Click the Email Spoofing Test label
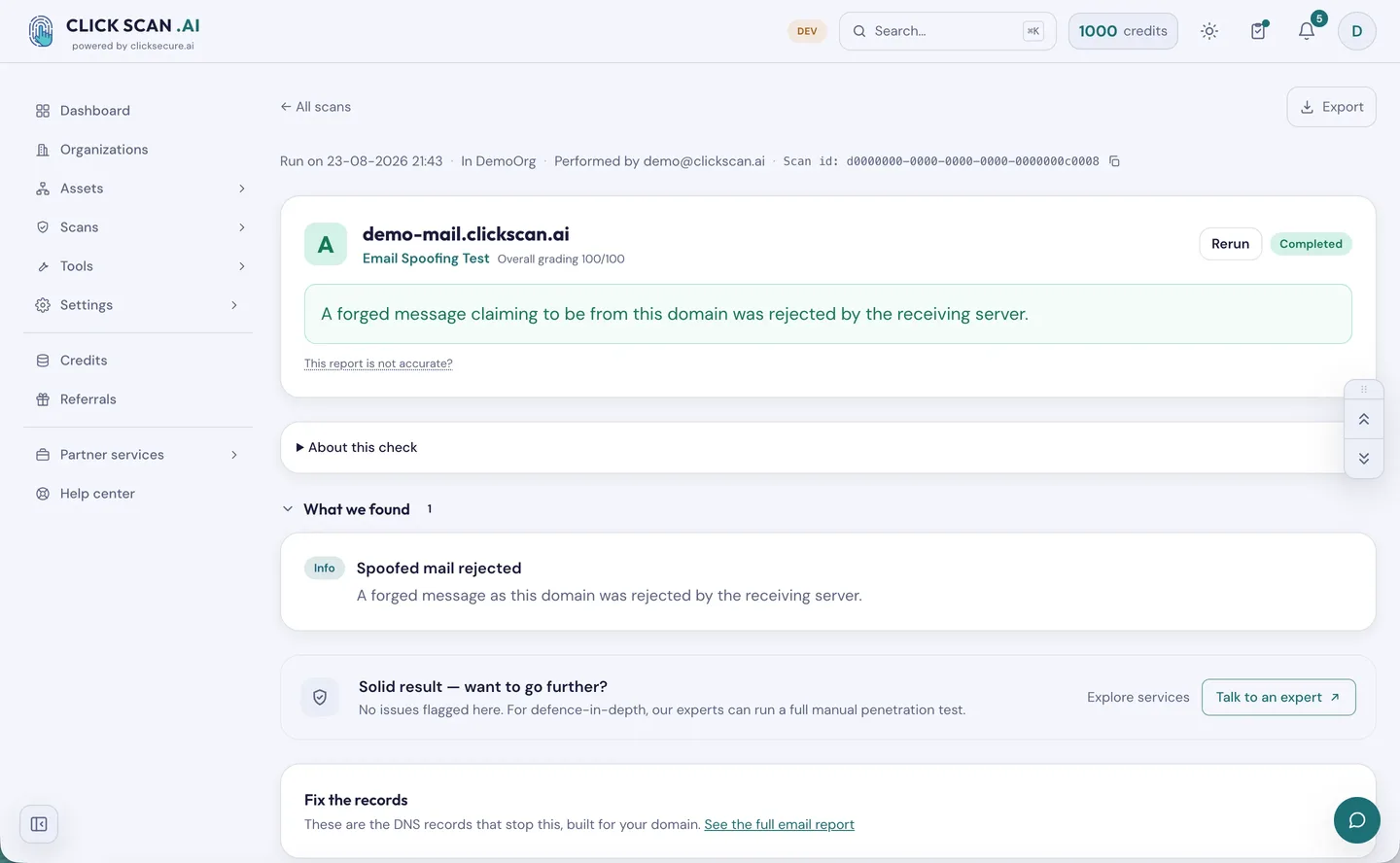 tap(426, 259)
